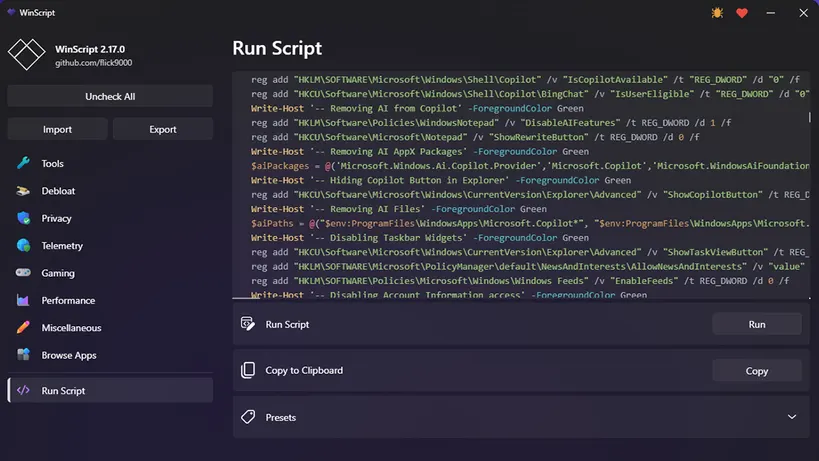
Task: Click the 'Removing AI AppX Packages' line
Action: (x=419, y=151)
